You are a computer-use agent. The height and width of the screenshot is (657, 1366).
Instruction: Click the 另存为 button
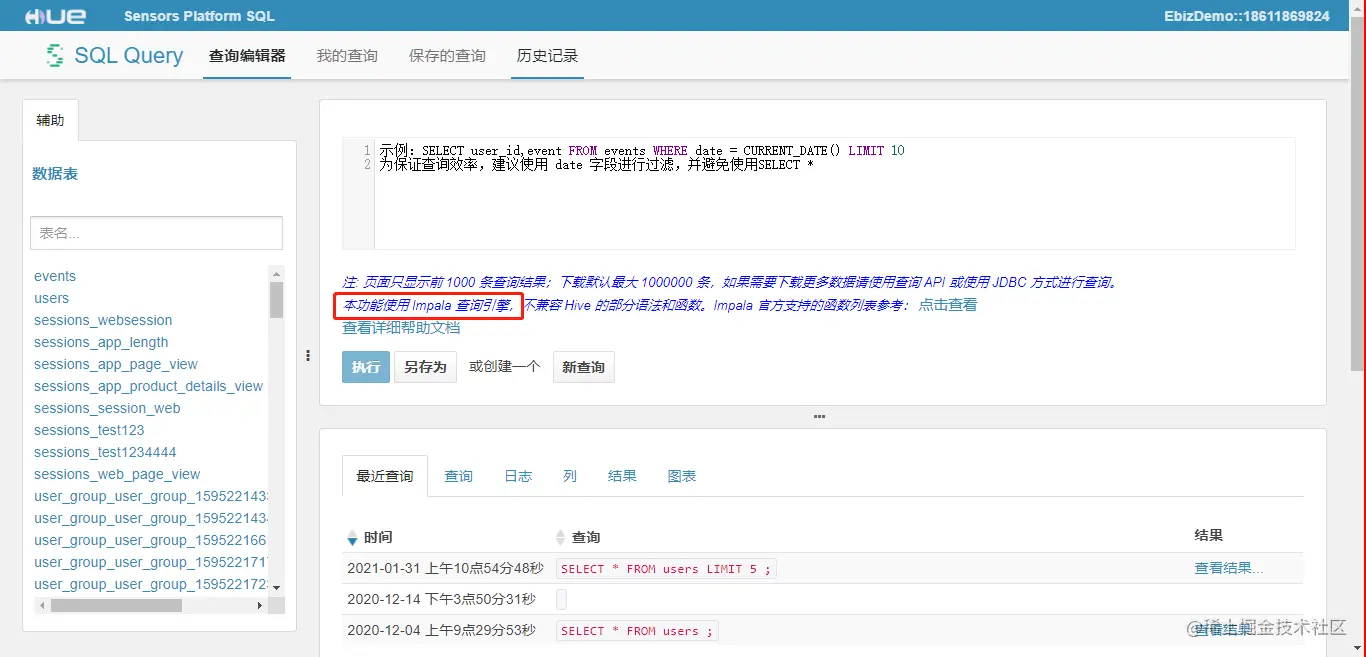coord(425,367)
